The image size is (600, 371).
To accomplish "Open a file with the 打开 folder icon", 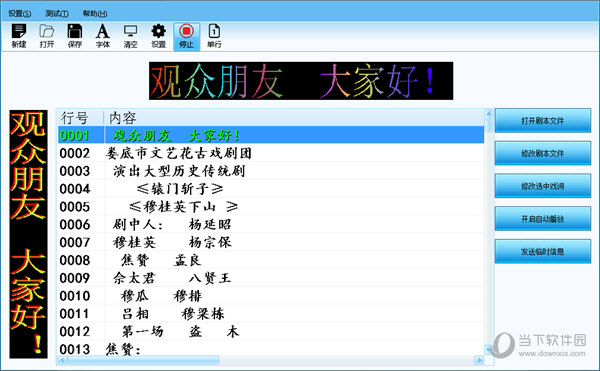I will tap(47, 36).
